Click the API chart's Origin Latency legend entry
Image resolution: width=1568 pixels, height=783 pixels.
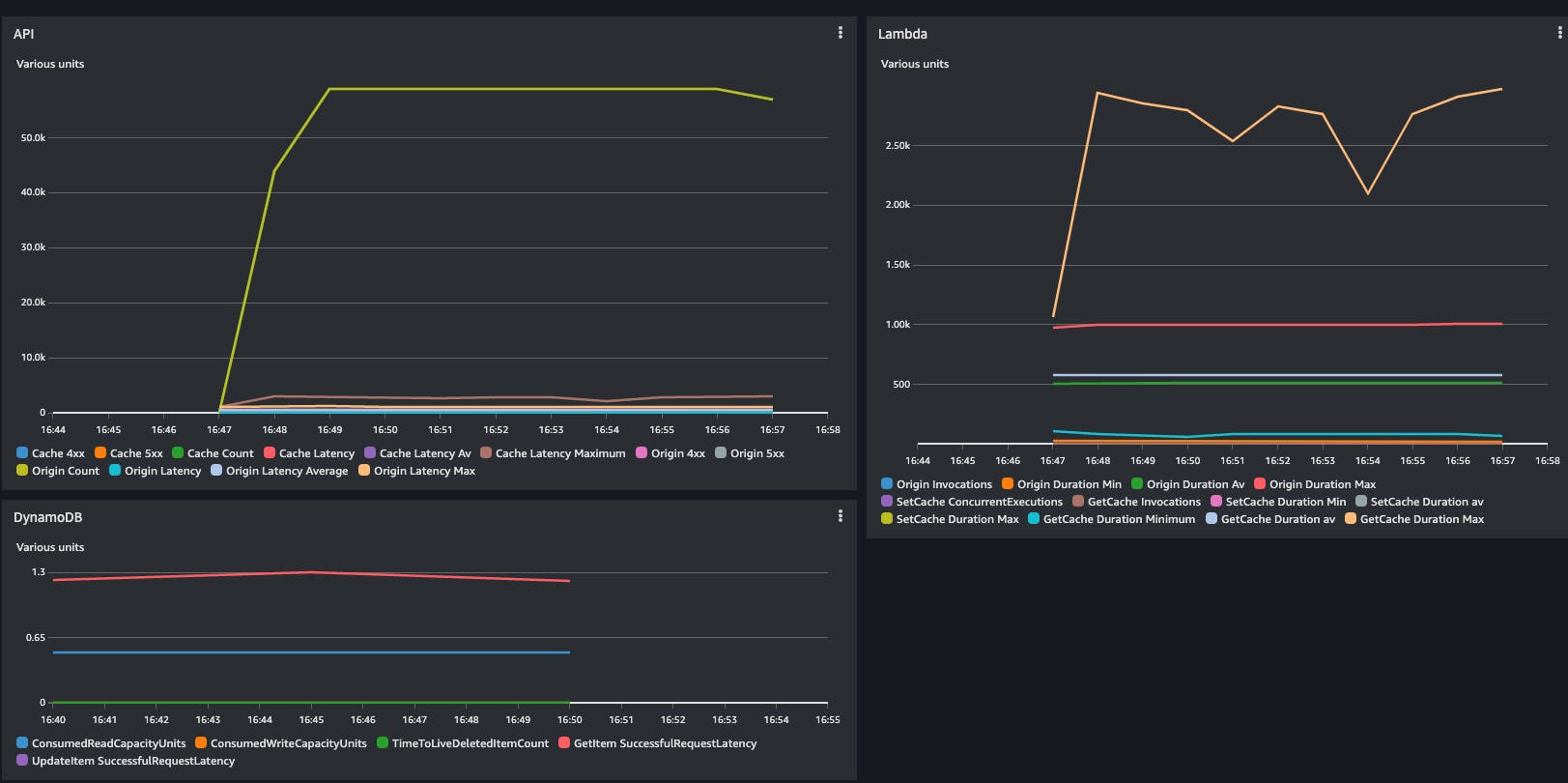[156, 471]
